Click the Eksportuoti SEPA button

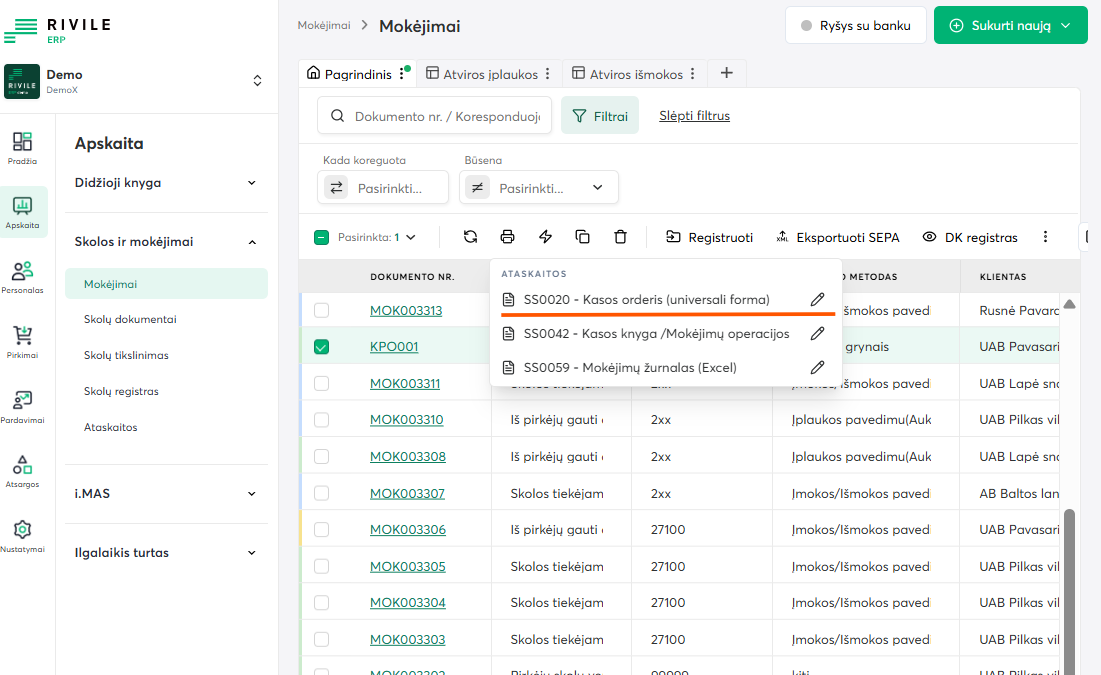tap(837, 237)
